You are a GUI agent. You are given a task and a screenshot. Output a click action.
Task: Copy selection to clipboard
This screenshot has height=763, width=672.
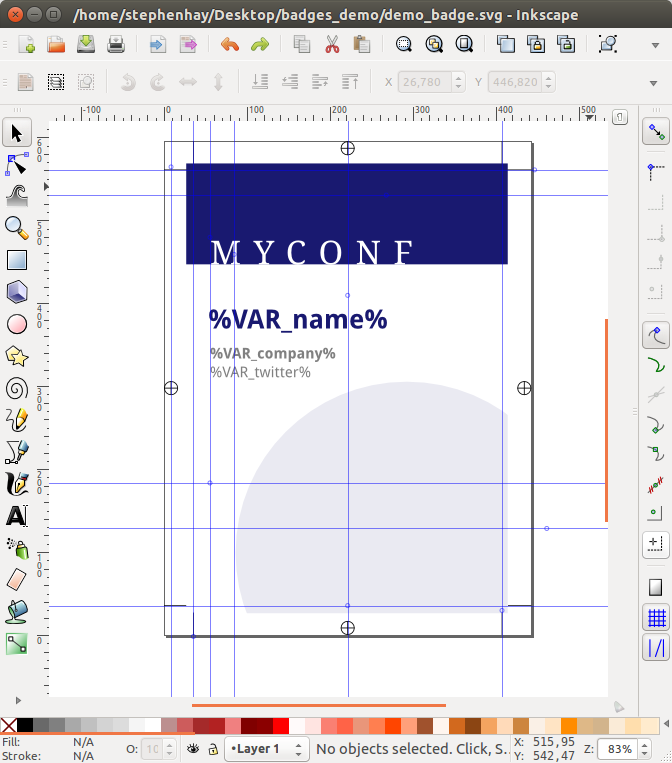click(302, 44)
